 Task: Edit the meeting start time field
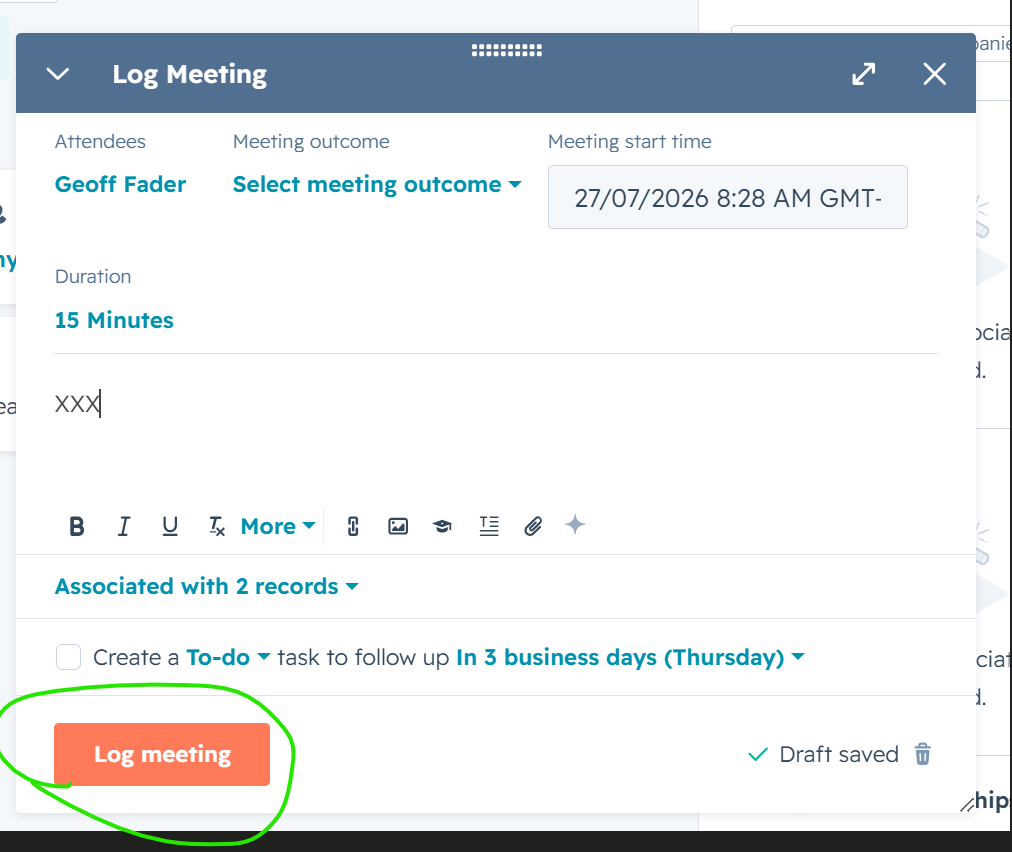[727, 198]
